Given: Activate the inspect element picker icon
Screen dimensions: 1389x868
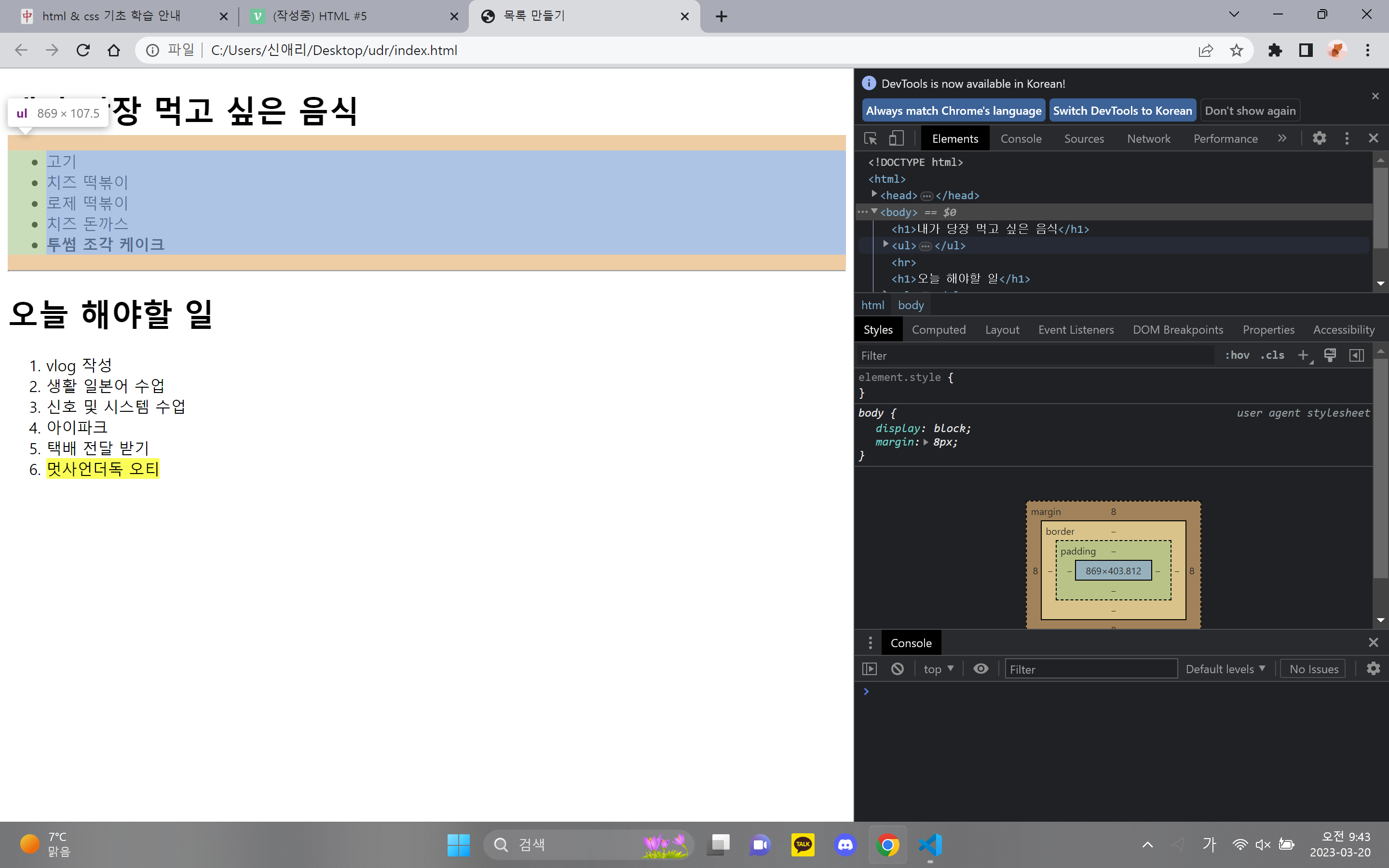Looking at the screenshot, I should [870, 138].
